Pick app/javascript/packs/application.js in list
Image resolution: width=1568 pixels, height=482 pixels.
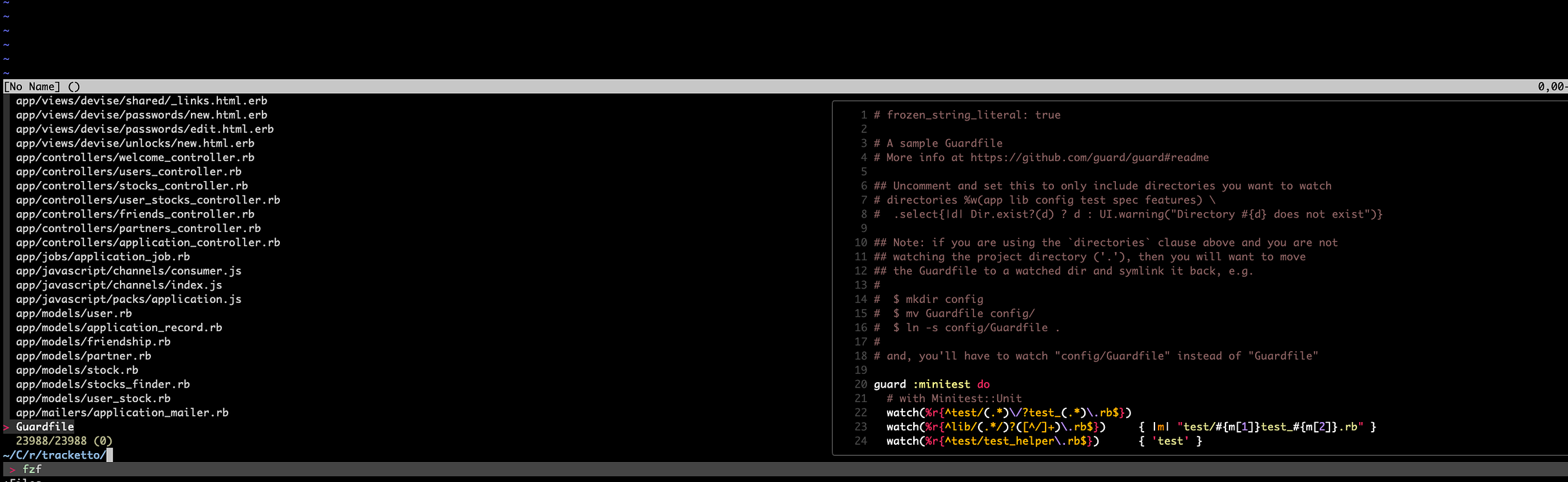pyautogui.click(x=128, y=300)
